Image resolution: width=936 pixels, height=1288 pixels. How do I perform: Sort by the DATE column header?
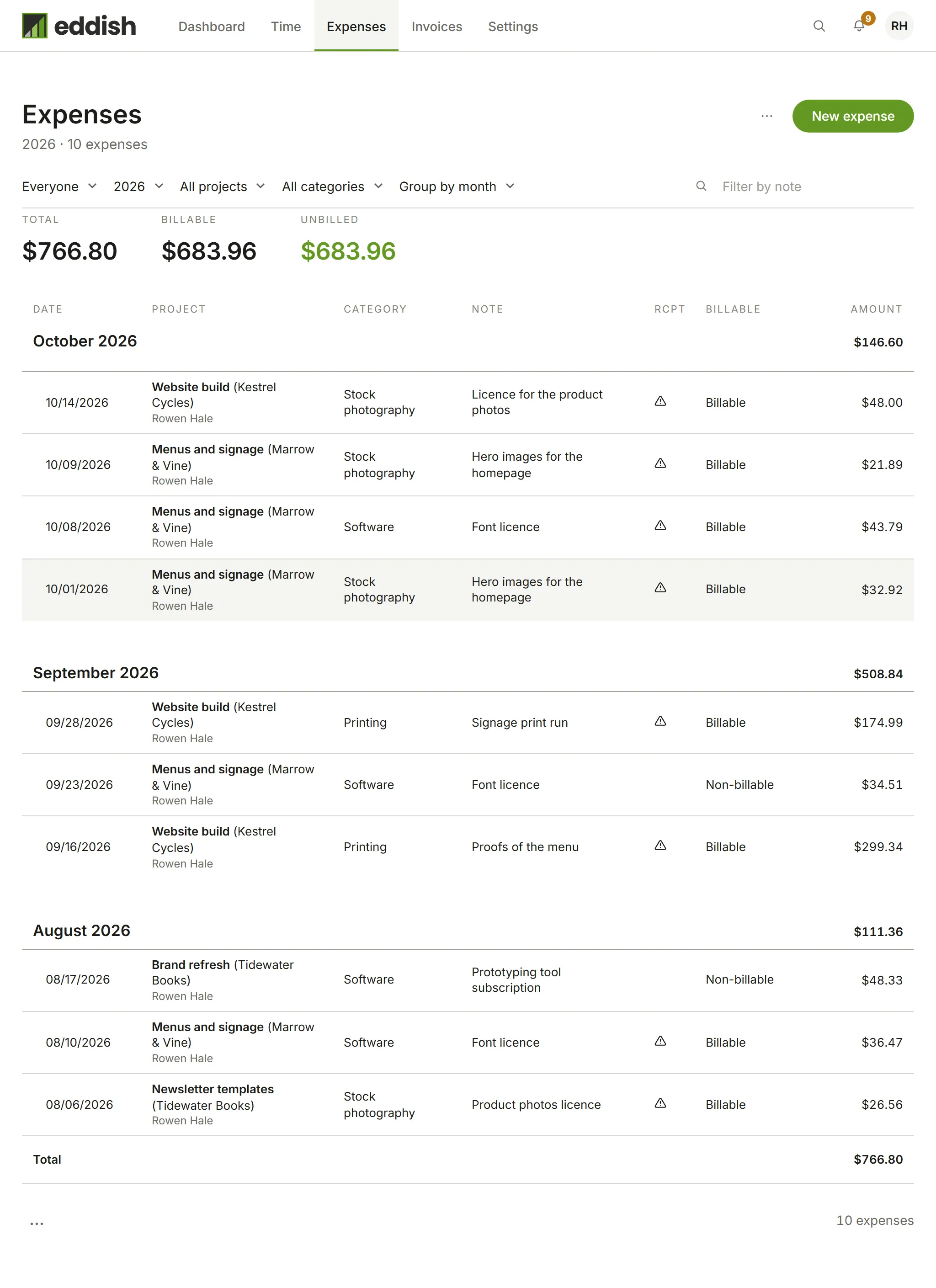click(48, 309)
